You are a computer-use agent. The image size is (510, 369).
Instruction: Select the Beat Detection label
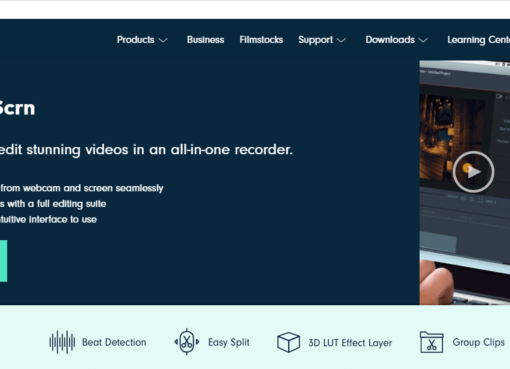click(114, 342)
